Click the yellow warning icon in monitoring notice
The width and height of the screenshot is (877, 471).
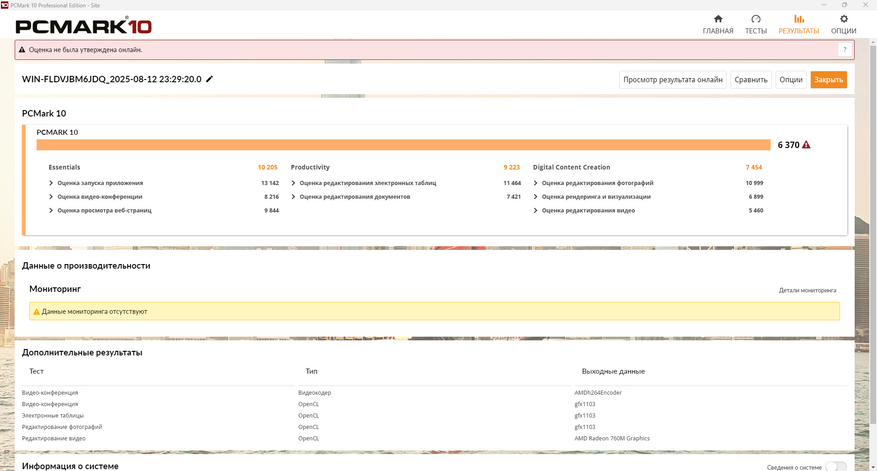click(x=36, y=312)
